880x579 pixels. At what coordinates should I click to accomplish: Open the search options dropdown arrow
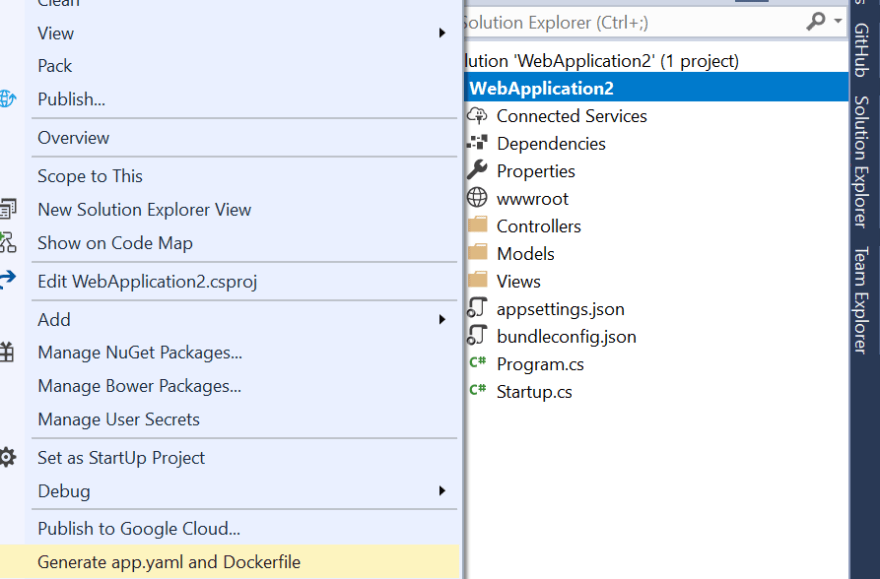pos(838,21)
